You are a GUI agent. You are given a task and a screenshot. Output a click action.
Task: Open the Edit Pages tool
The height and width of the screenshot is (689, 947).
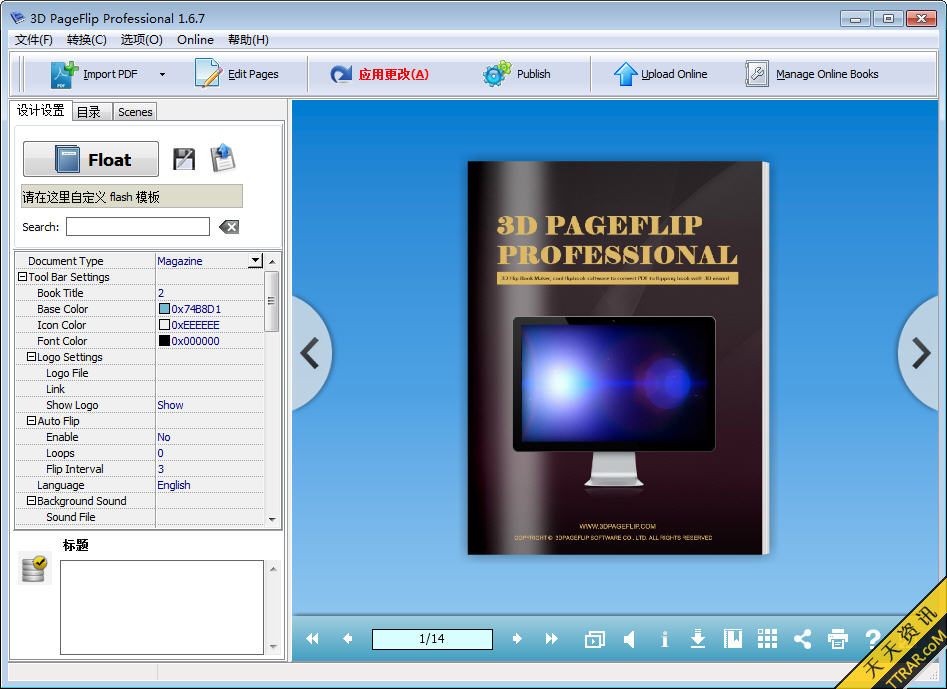(x=237, y=74)
